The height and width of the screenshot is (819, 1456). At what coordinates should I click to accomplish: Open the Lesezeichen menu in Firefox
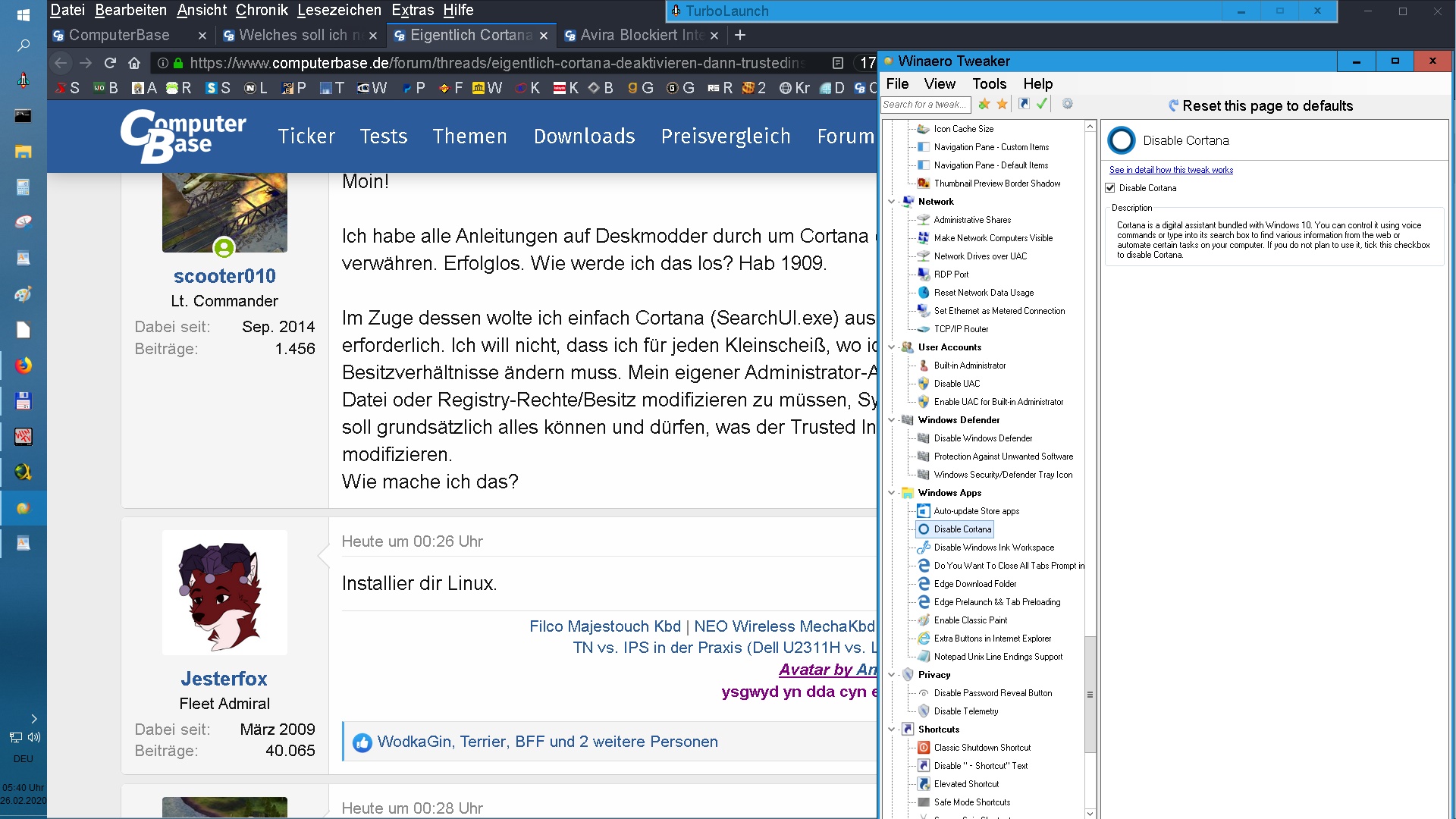pyautogui.click(x=339, y=10)
